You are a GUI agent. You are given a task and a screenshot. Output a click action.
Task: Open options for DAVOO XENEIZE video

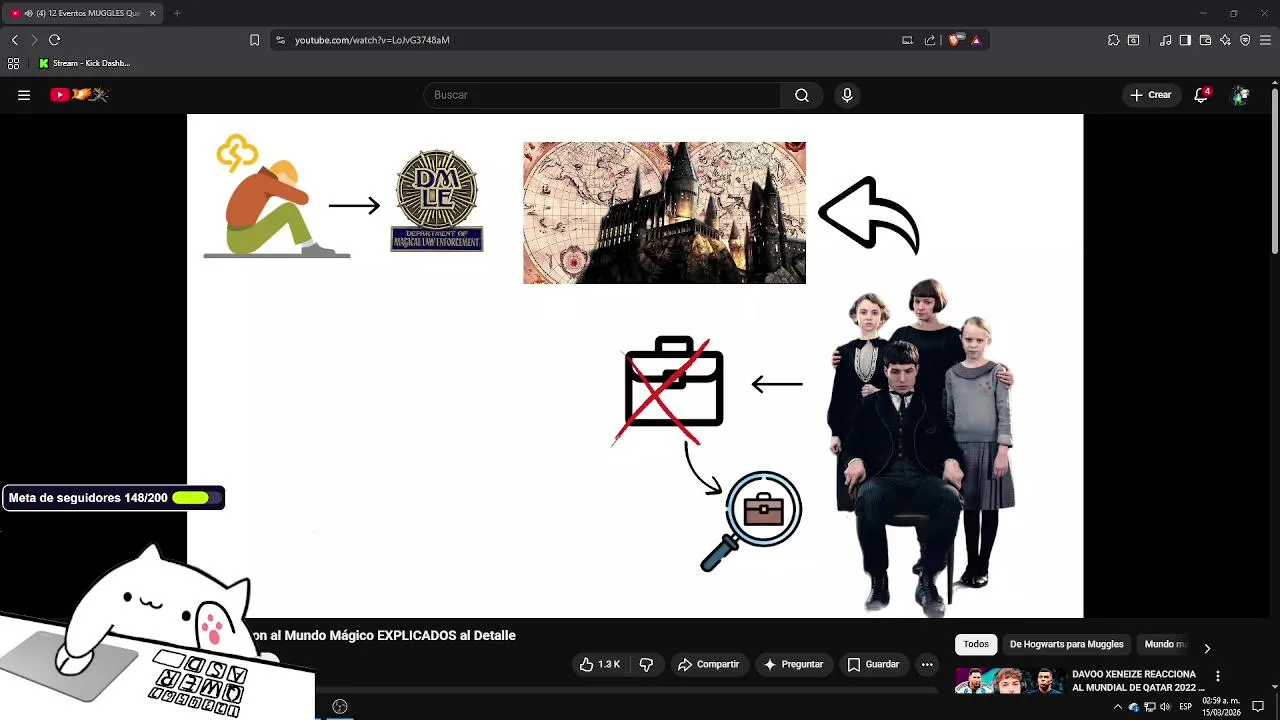click(x=1217, y=677)
